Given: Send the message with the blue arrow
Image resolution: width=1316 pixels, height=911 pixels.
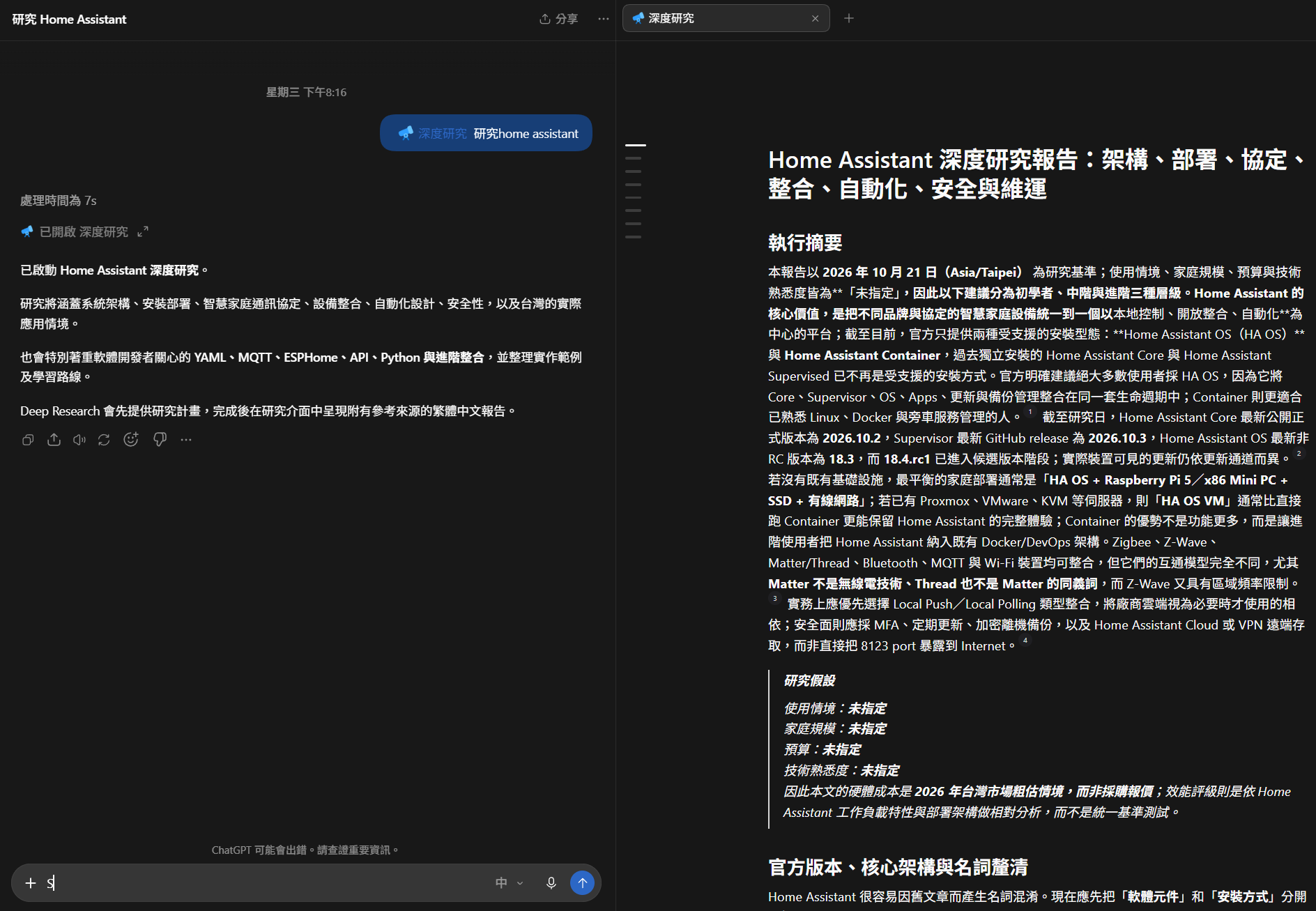Looking at the screenshot, I should (x=583, y=883).
